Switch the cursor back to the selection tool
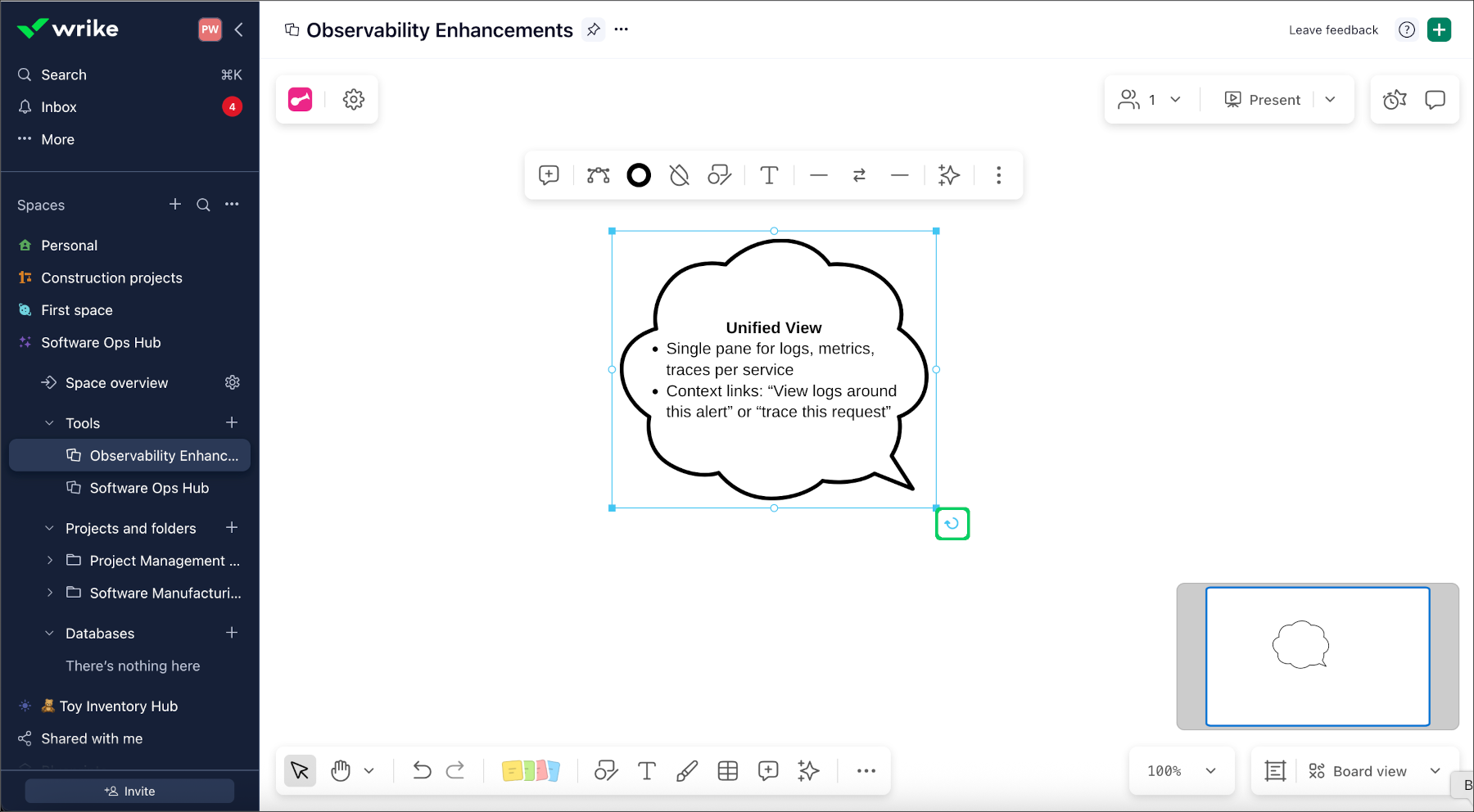This screenshot has width=1474, height=812. pyautogui.click(x=300, y=770)
